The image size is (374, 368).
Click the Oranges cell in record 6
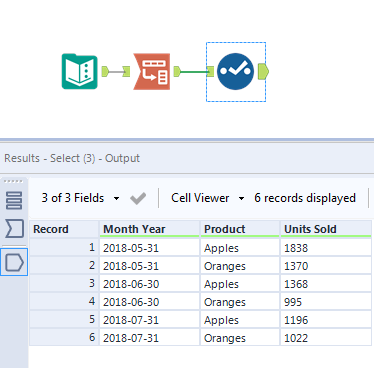pyautogui.click(x=240, y=338)
